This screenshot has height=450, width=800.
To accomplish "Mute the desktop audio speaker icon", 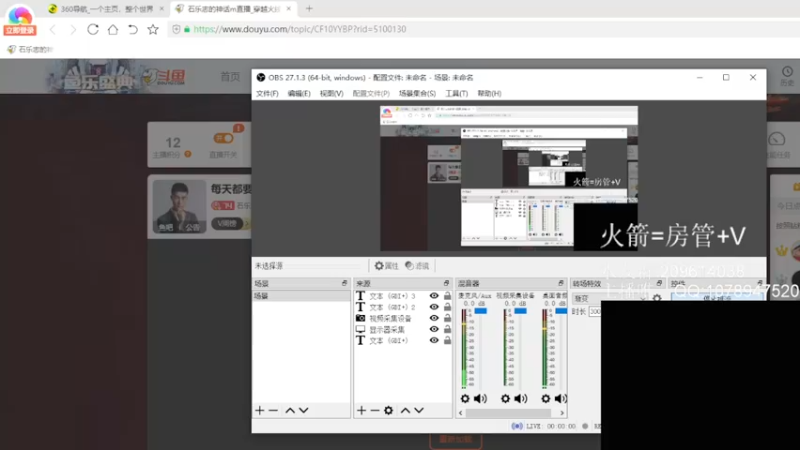I will (x=561, y=398).
